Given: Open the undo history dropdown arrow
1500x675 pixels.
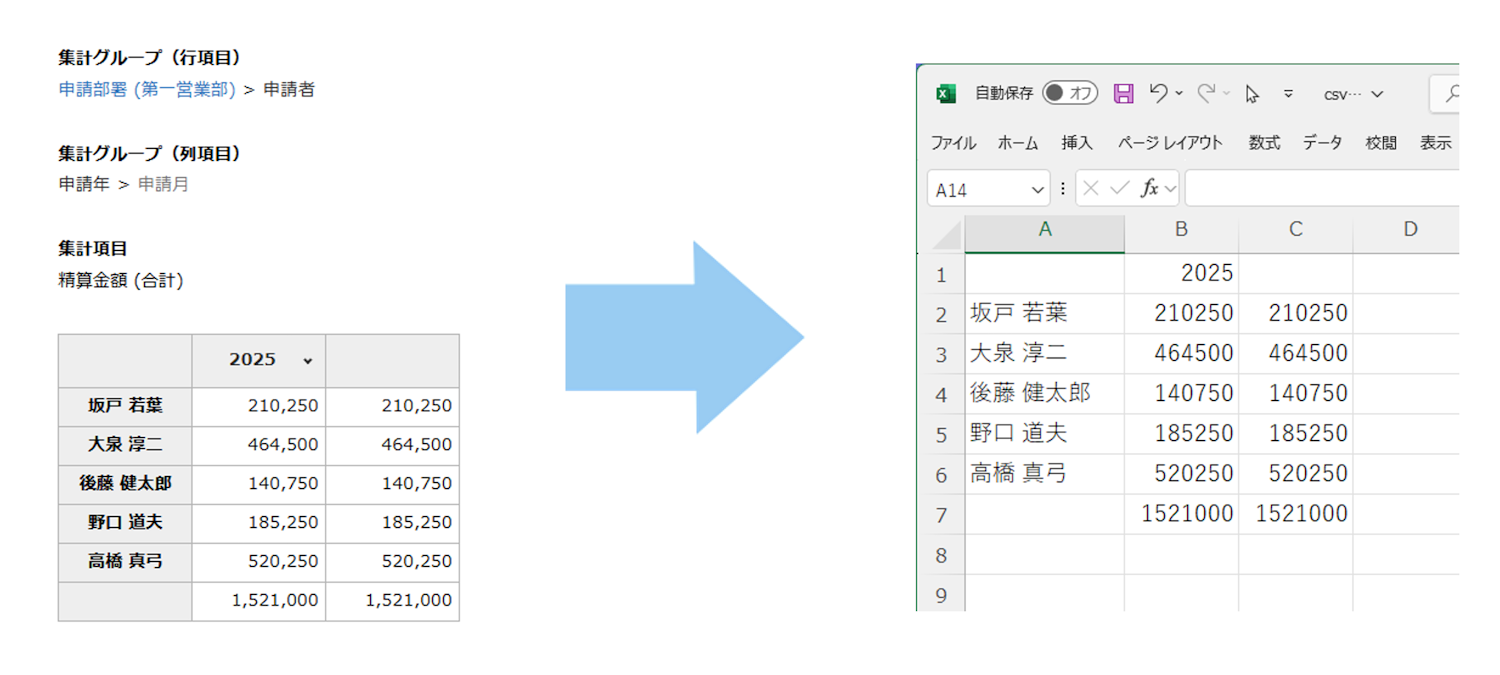Looking at the screenshot, I should click(1179, 94).
